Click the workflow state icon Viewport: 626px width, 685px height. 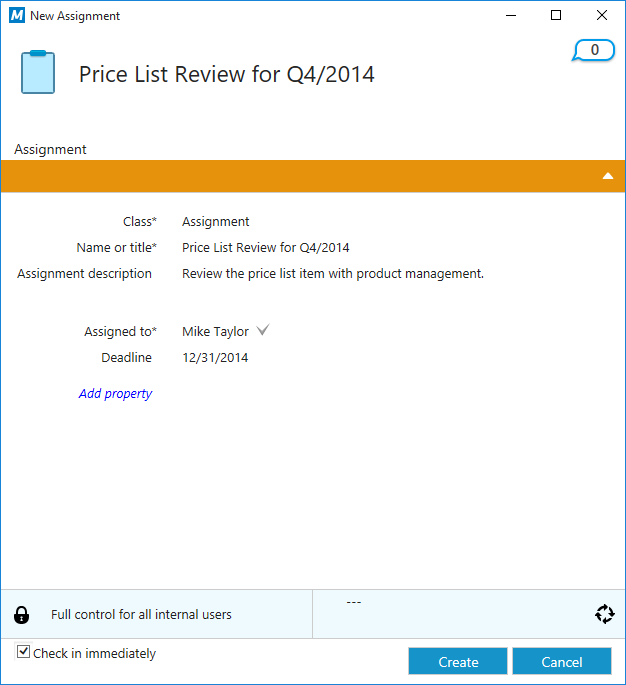604,614
